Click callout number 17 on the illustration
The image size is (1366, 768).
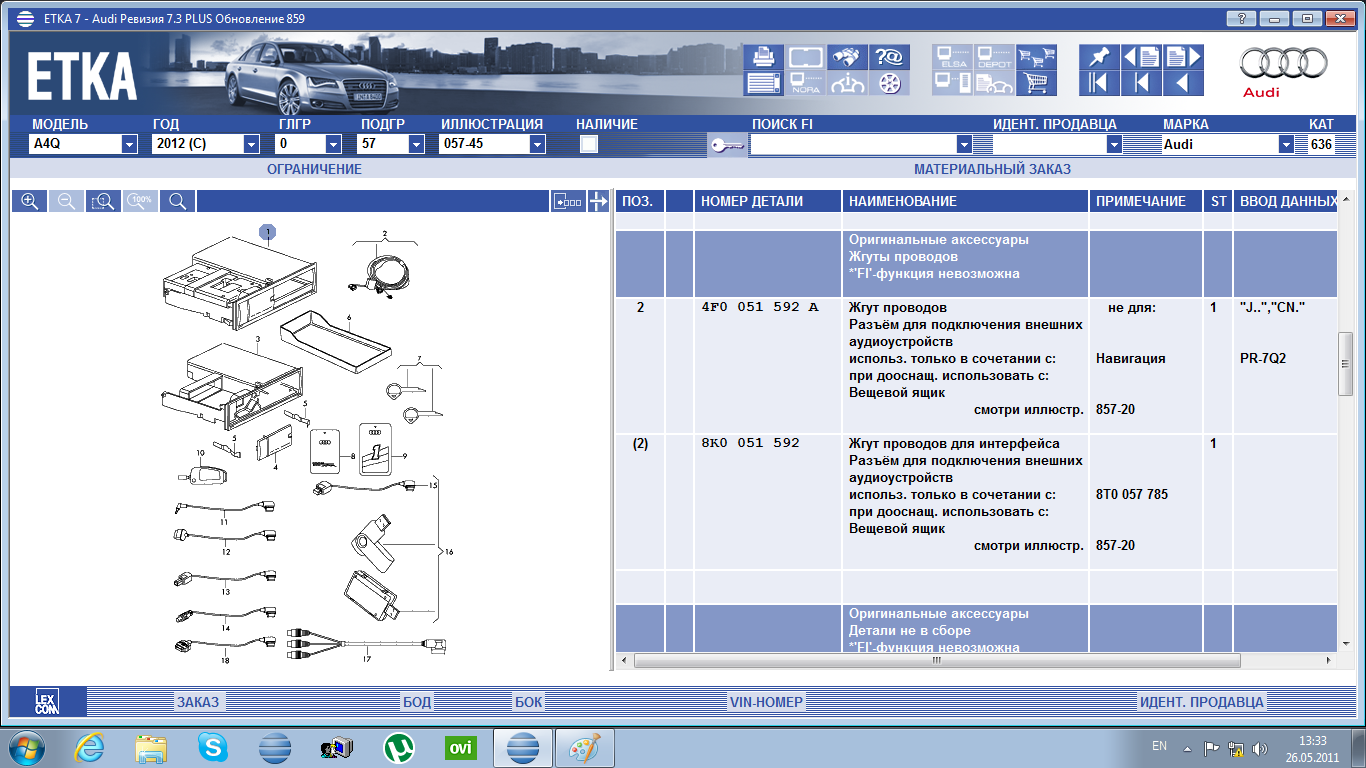coord(366,658)
